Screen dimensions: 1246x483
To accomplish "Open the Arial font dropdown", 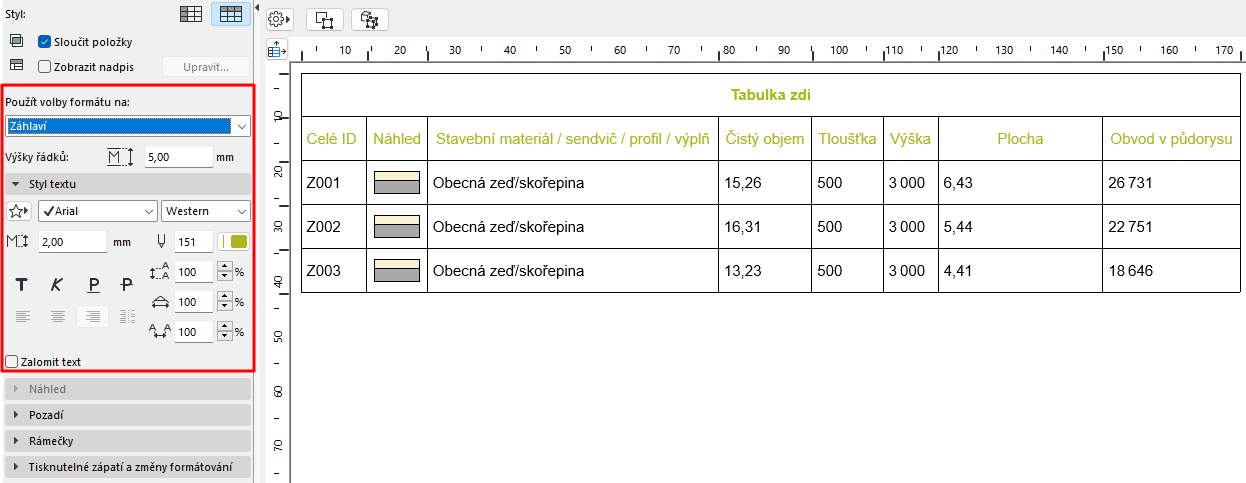I will click(98, 211).
